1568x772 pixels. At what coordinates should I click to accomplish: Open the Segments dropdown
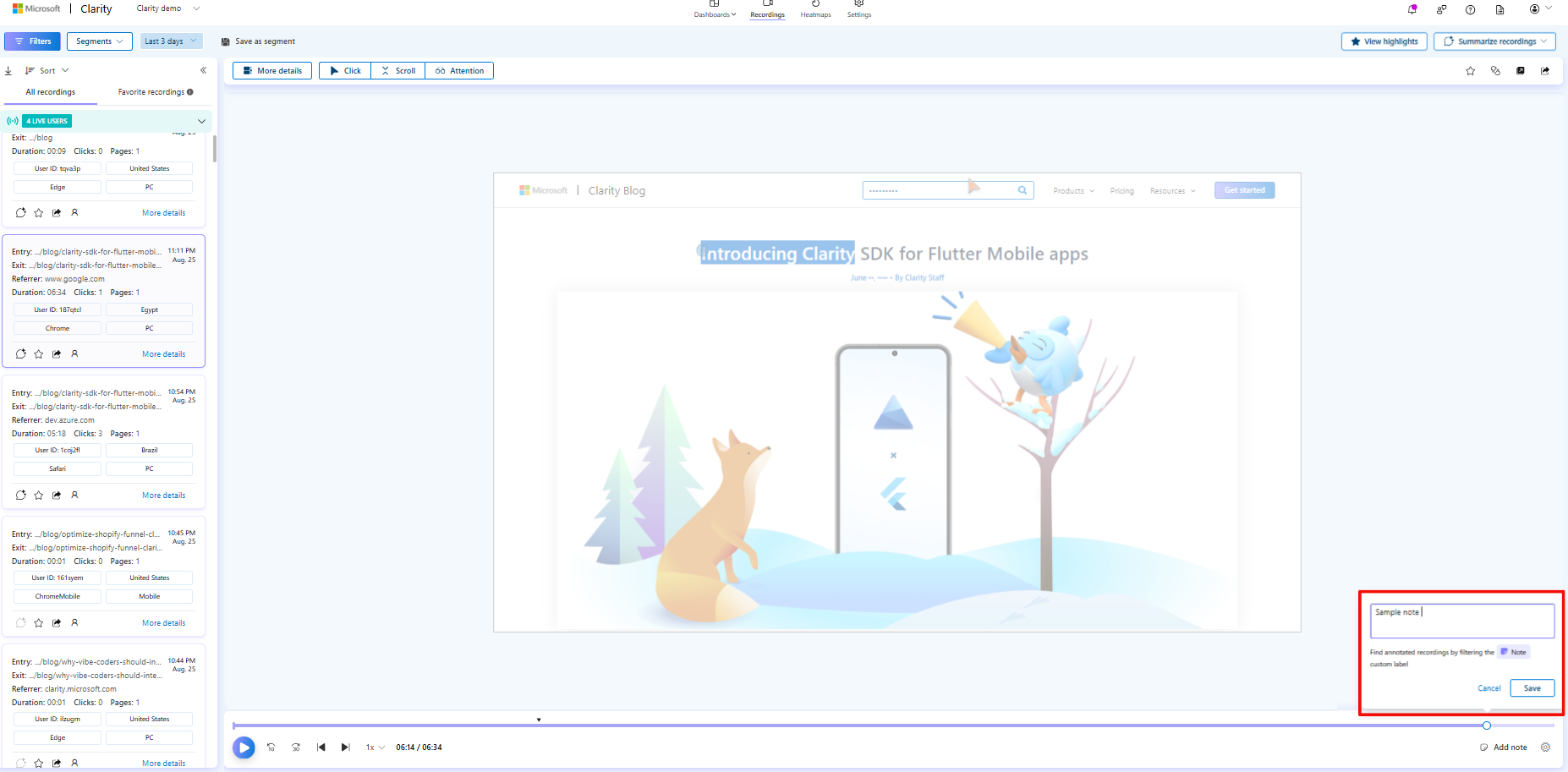tap(100, 41)
